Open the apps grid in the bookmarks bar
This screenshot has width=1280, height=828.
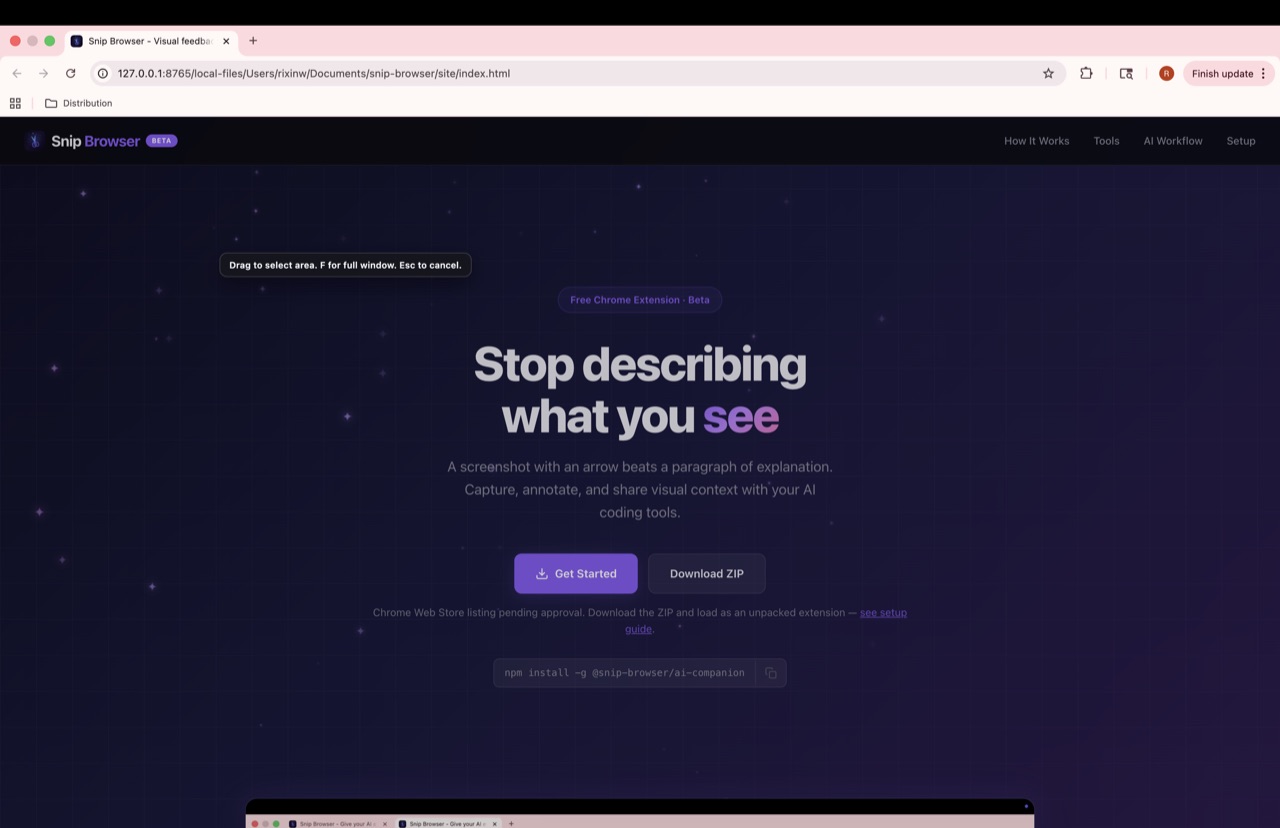(15, 103)
